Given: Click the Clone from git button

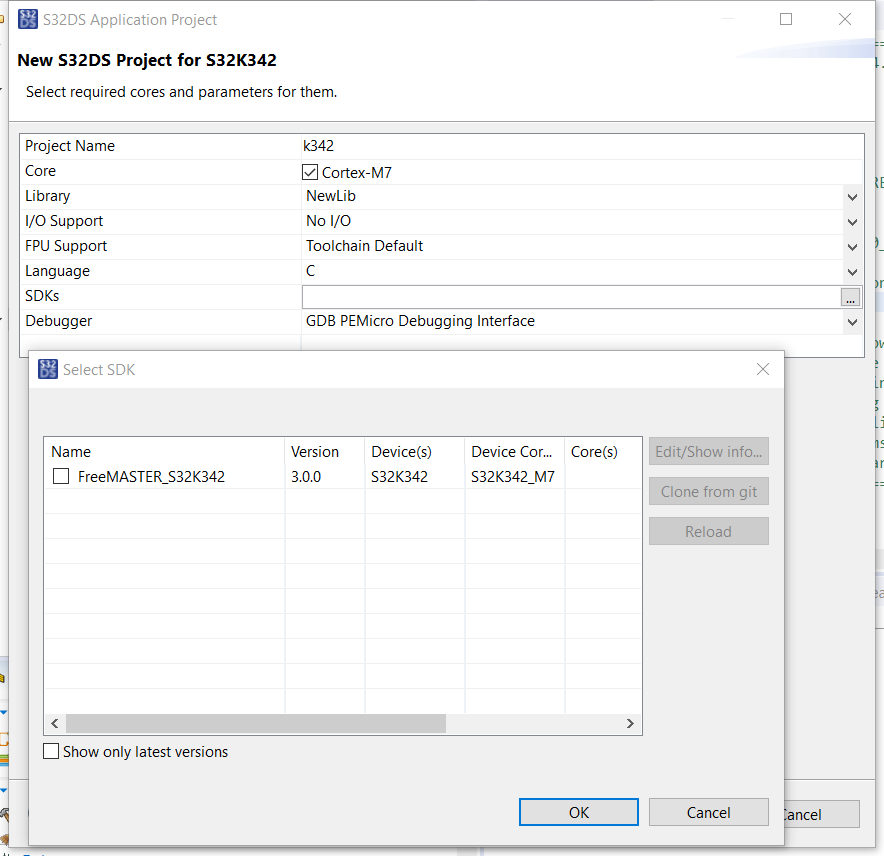Looking at the screenshot, I should pos(708,491).
